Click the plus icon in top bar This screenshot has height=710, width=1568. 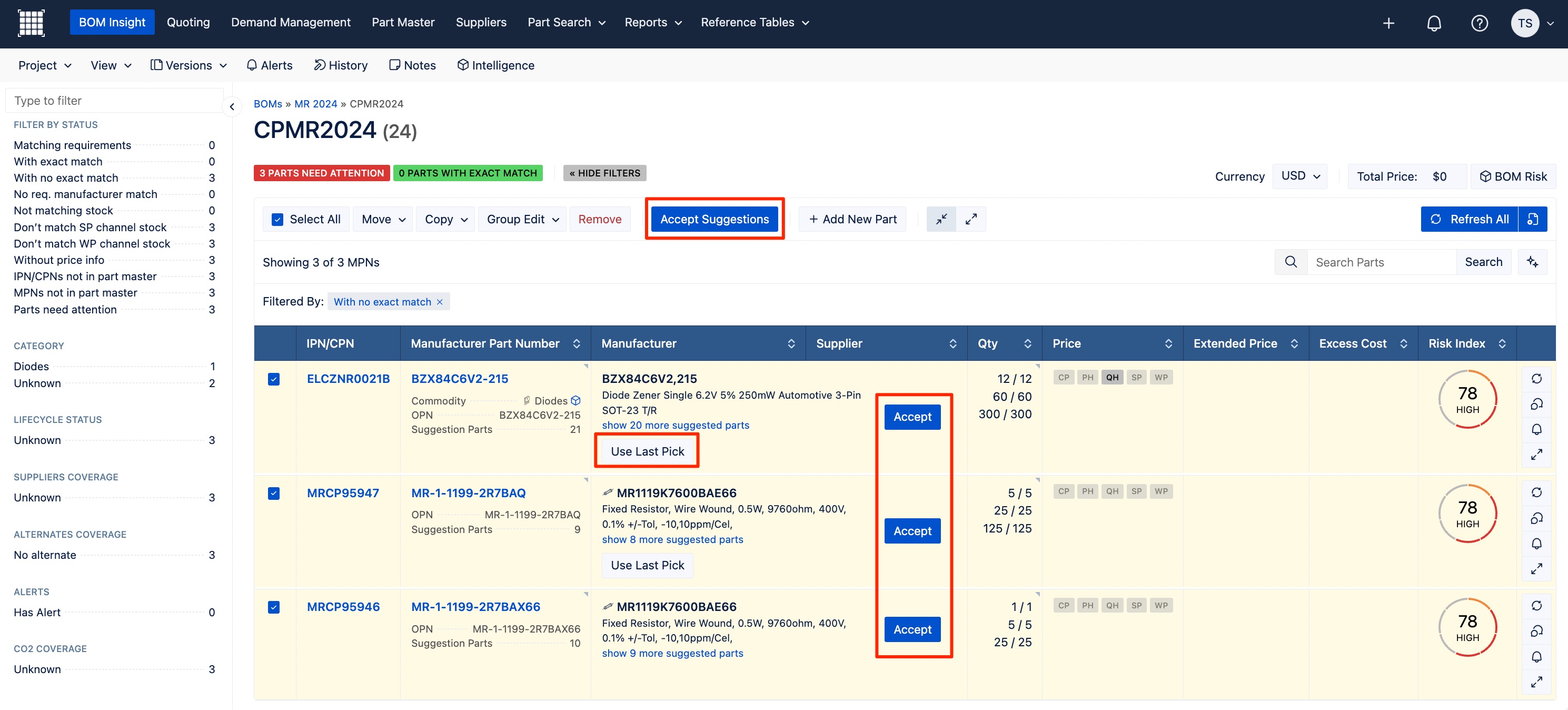(x=1388, y=23)
